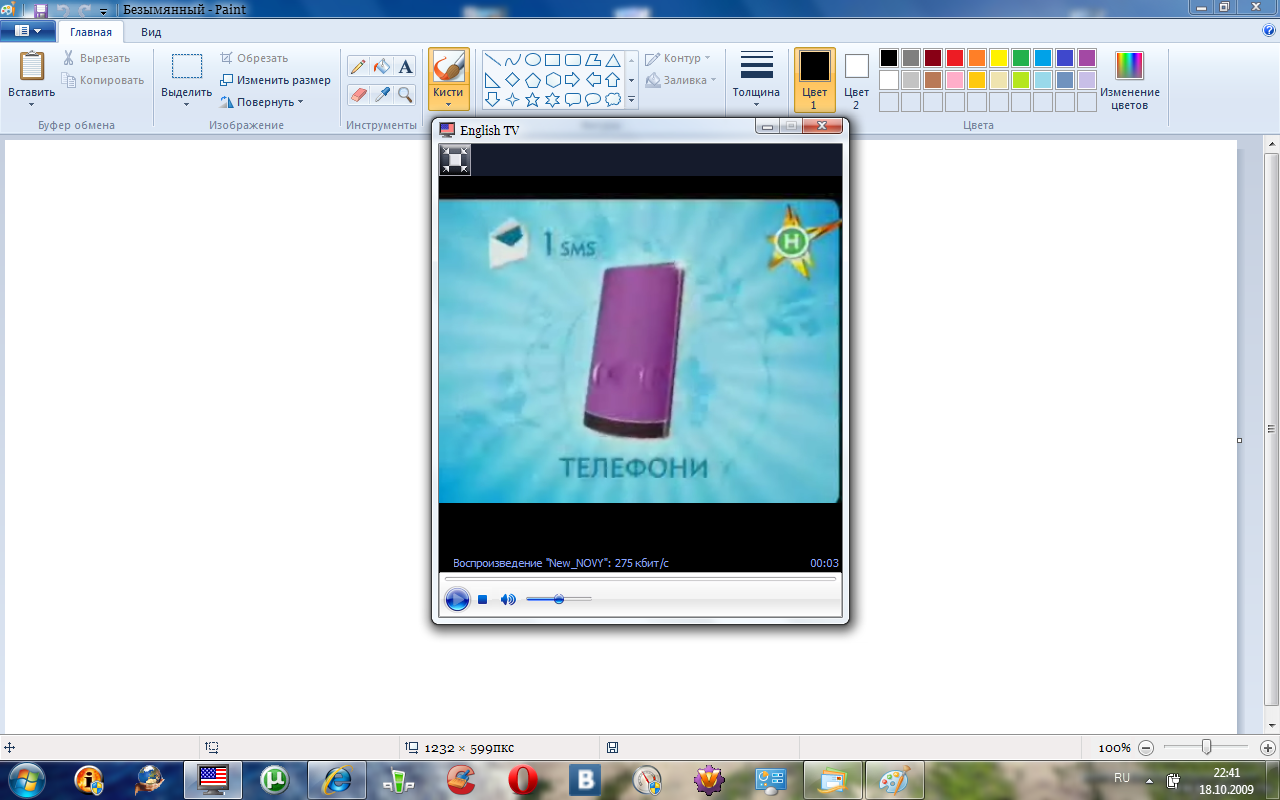The image size is (1280, 800).
Task: Open the Повернуть rotate dropdown
Action: click(261, 102)
